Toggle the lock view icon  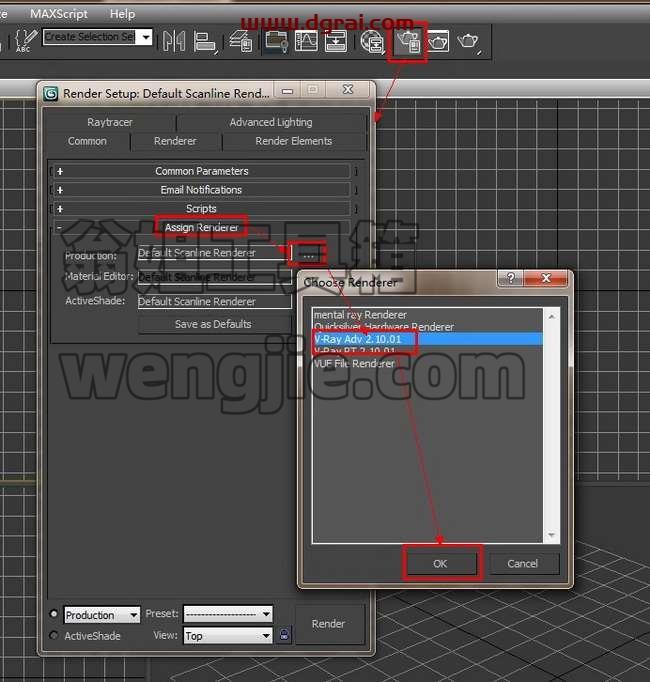(x=284, y=634)
